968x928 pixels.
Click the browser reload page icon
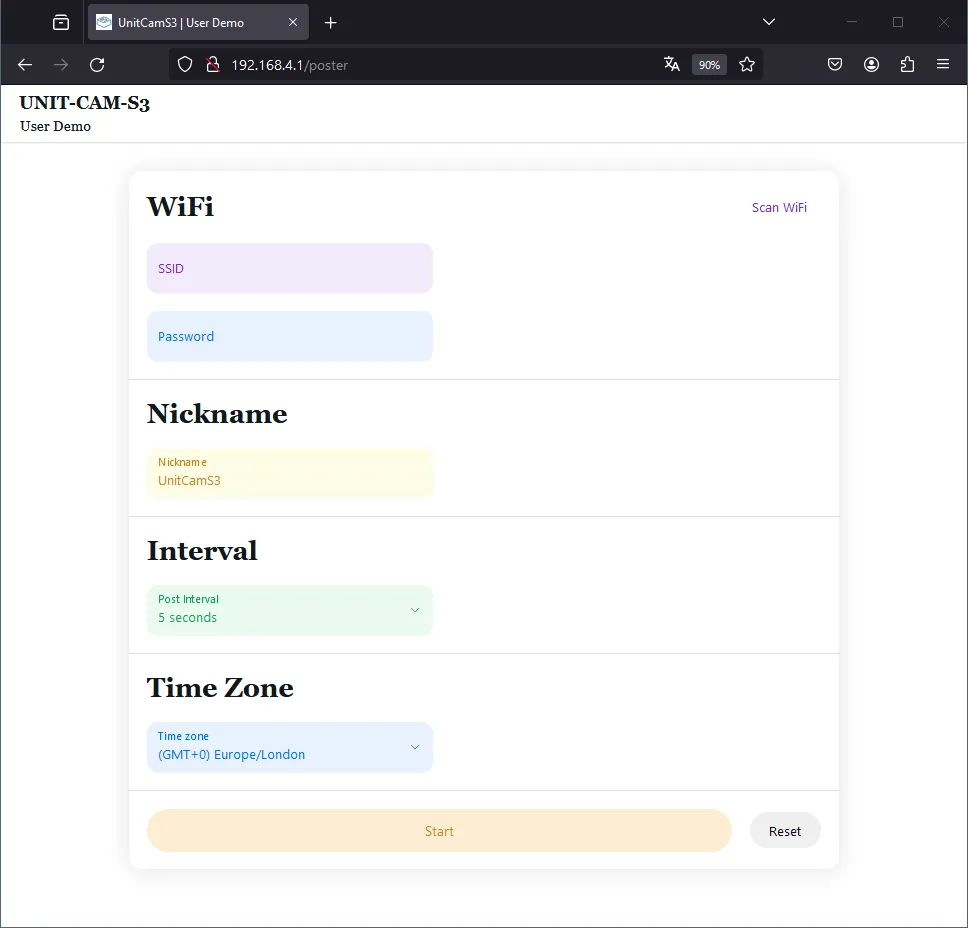[97, 65]
